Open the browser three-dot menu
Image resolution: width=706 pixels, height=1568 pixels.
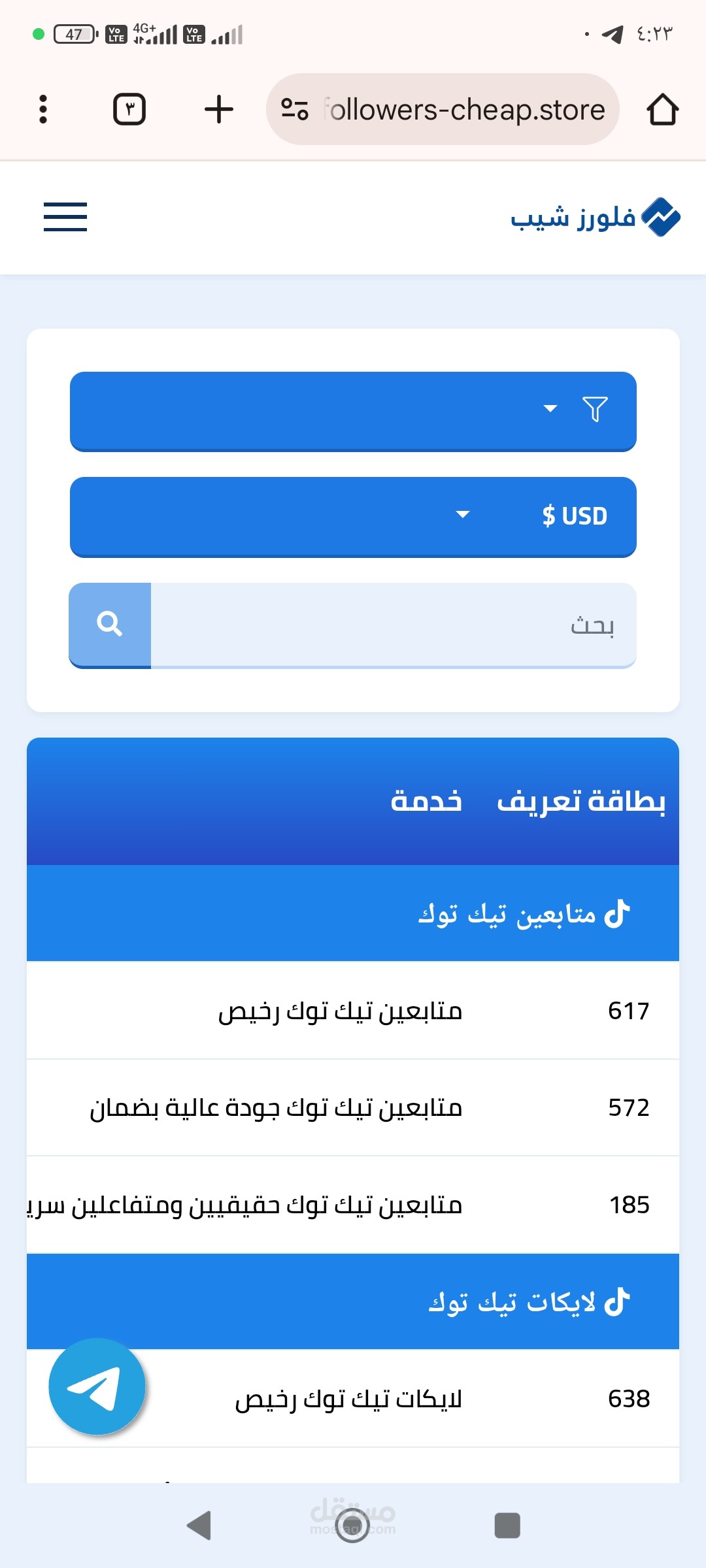coord(43,109)
